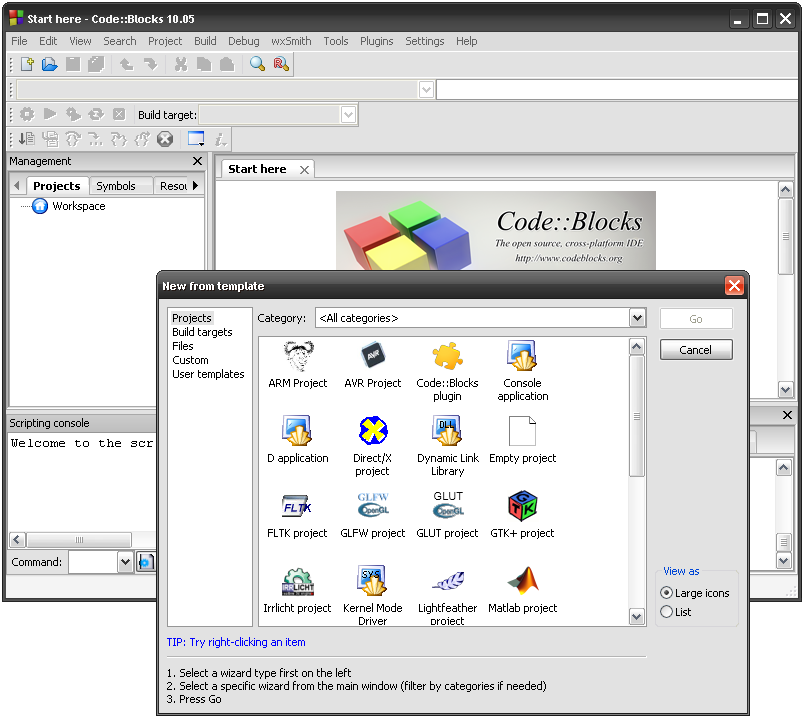
Task: Choose the Direct/X project template
Action: coord(372,430)
